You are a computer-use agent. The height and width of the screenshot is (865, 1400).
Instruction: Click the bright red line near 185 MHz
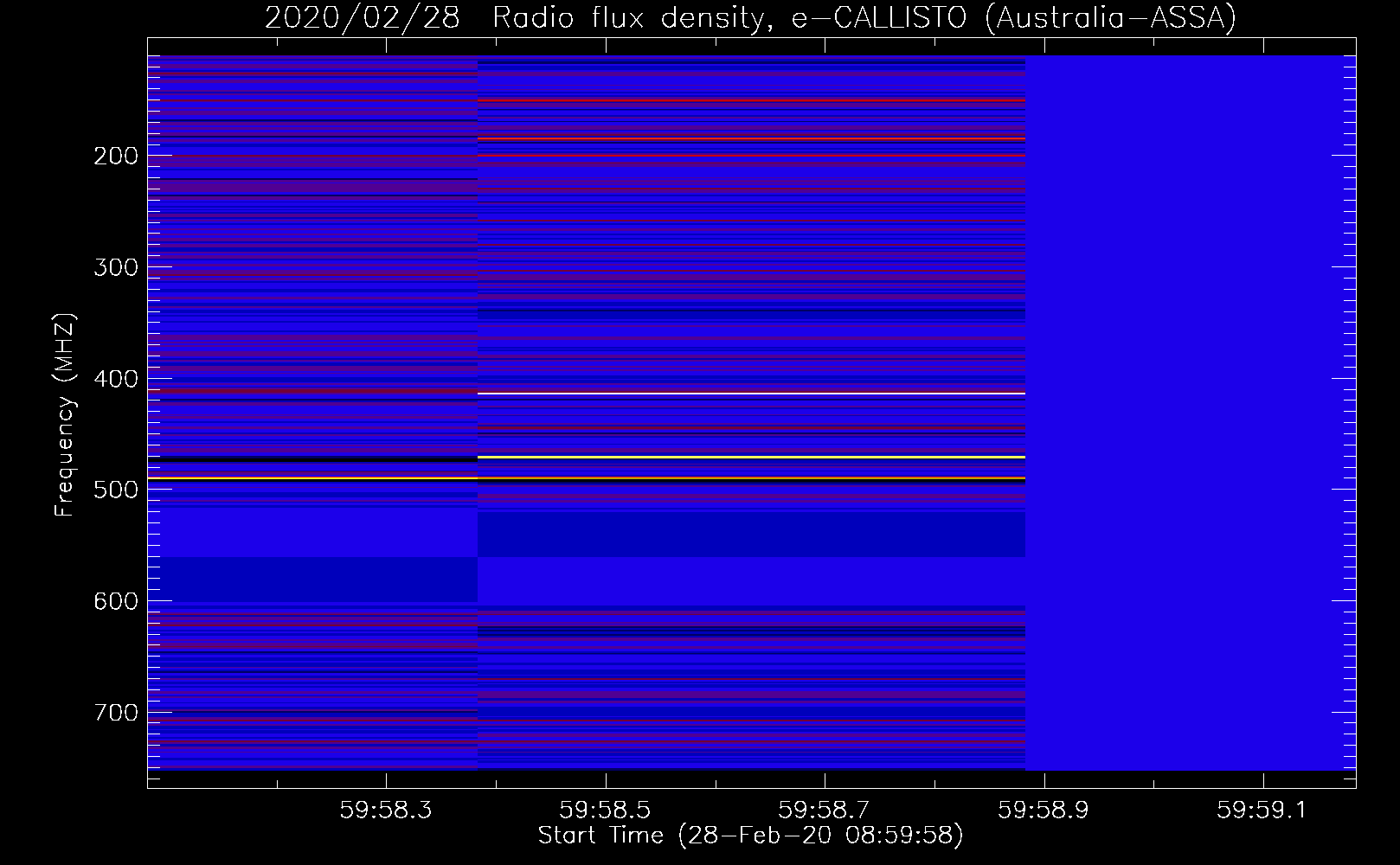pos(751,138)
